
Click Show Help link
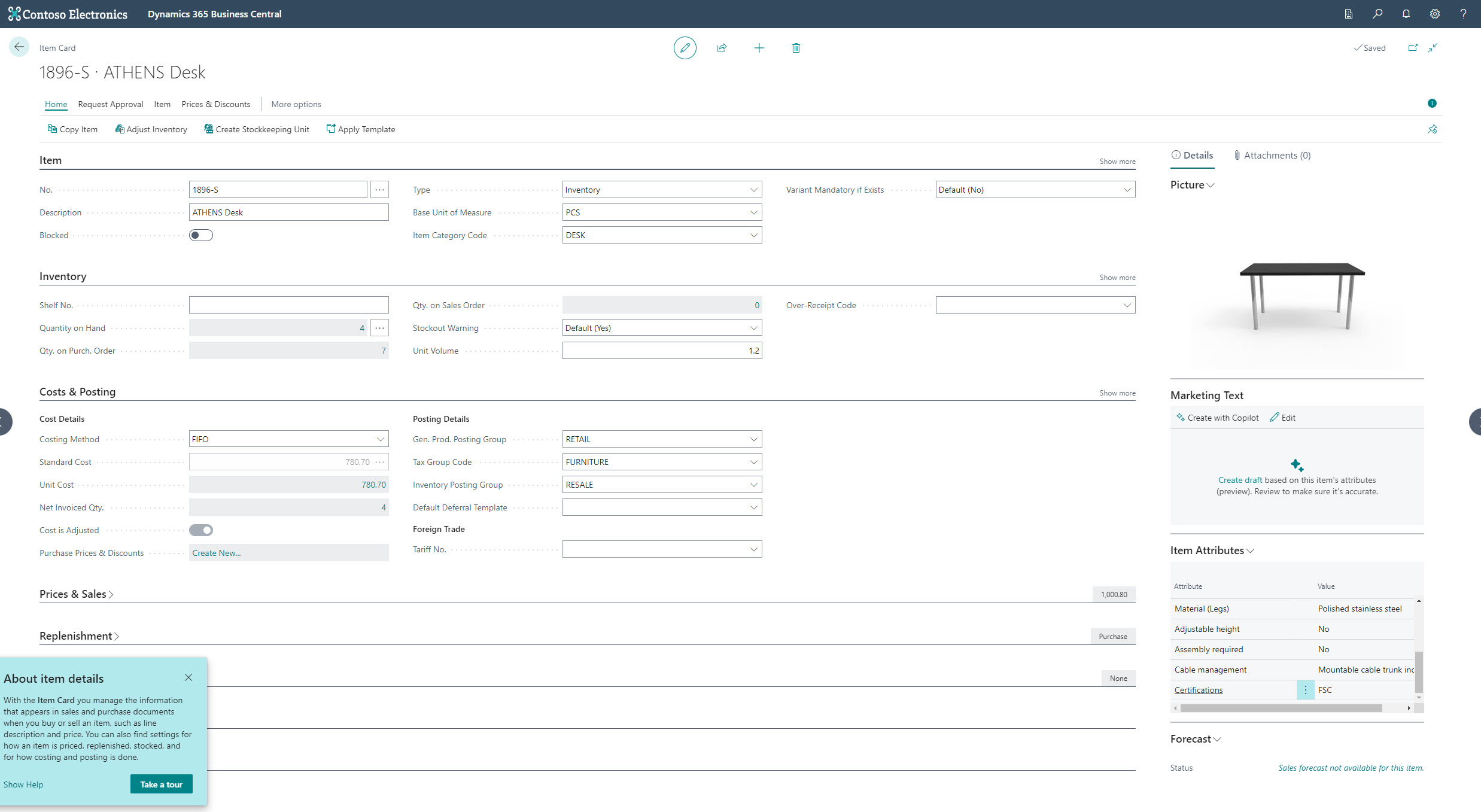23,784
